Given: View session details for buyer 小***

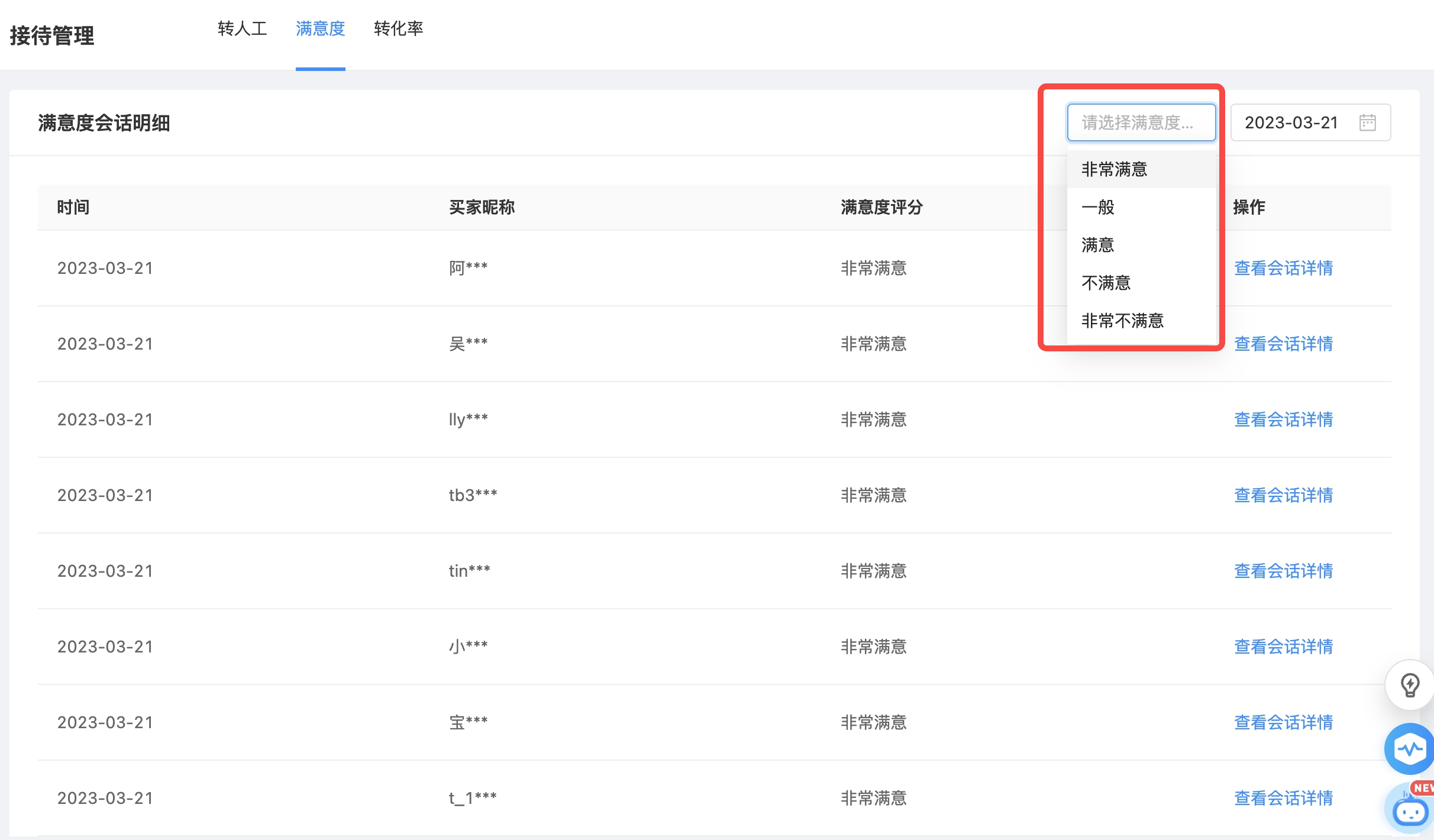Looking at the screenshot, I should click(x=1283, y=647).
